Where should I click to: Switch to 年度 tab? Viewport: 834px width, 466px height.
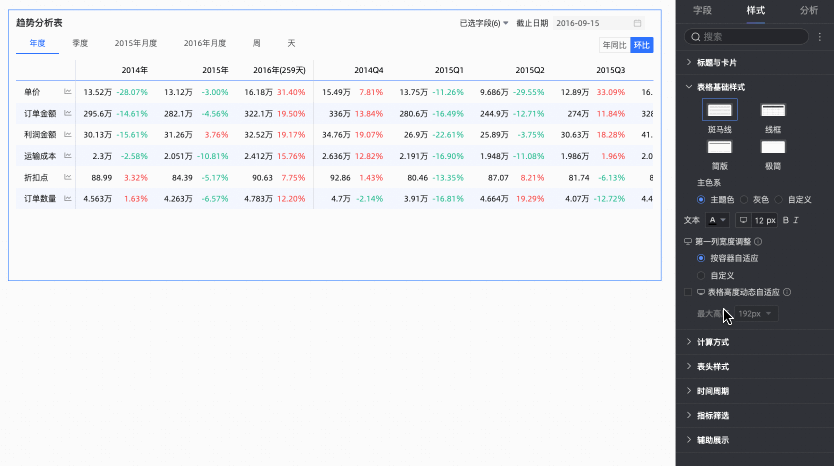(x=37, y=43)
